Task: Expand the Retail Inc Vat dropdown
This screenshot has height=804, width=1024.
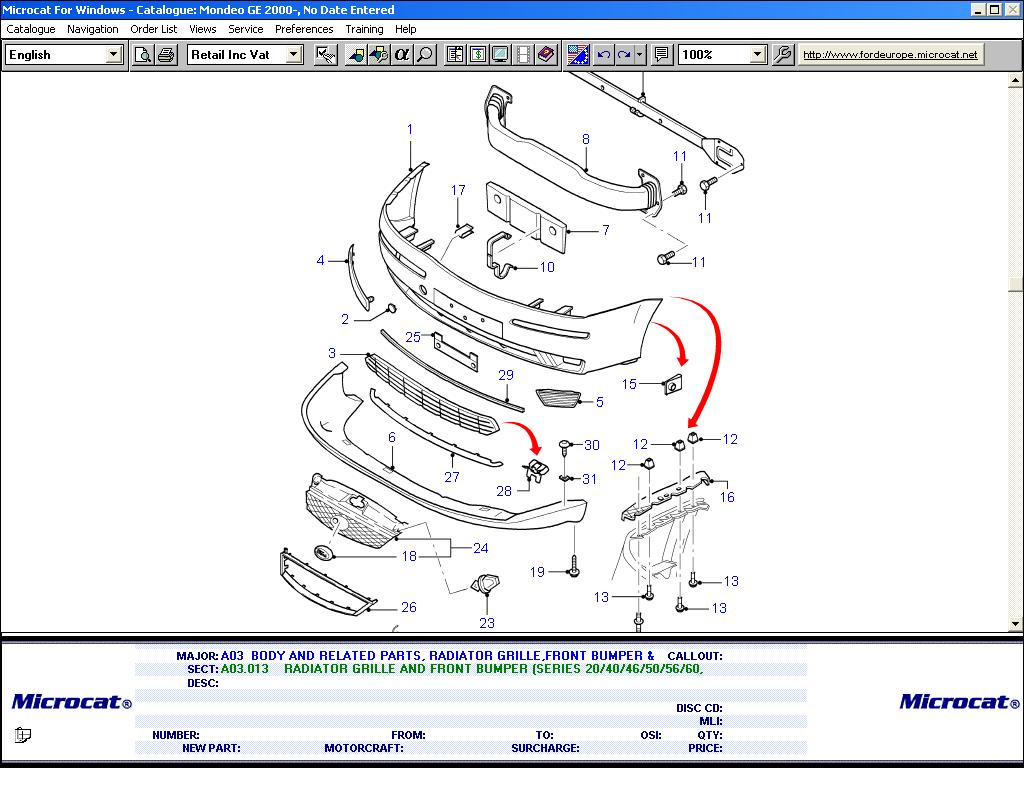Action: pos(294,55)
